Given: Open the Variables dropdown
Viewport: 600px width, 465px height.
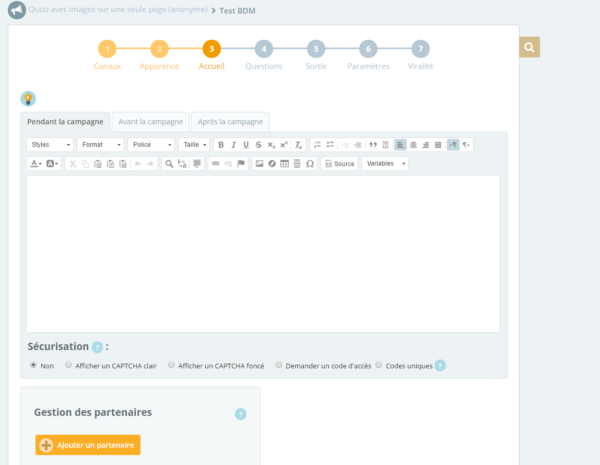Looking at the screenshot, I should [385, 163].
